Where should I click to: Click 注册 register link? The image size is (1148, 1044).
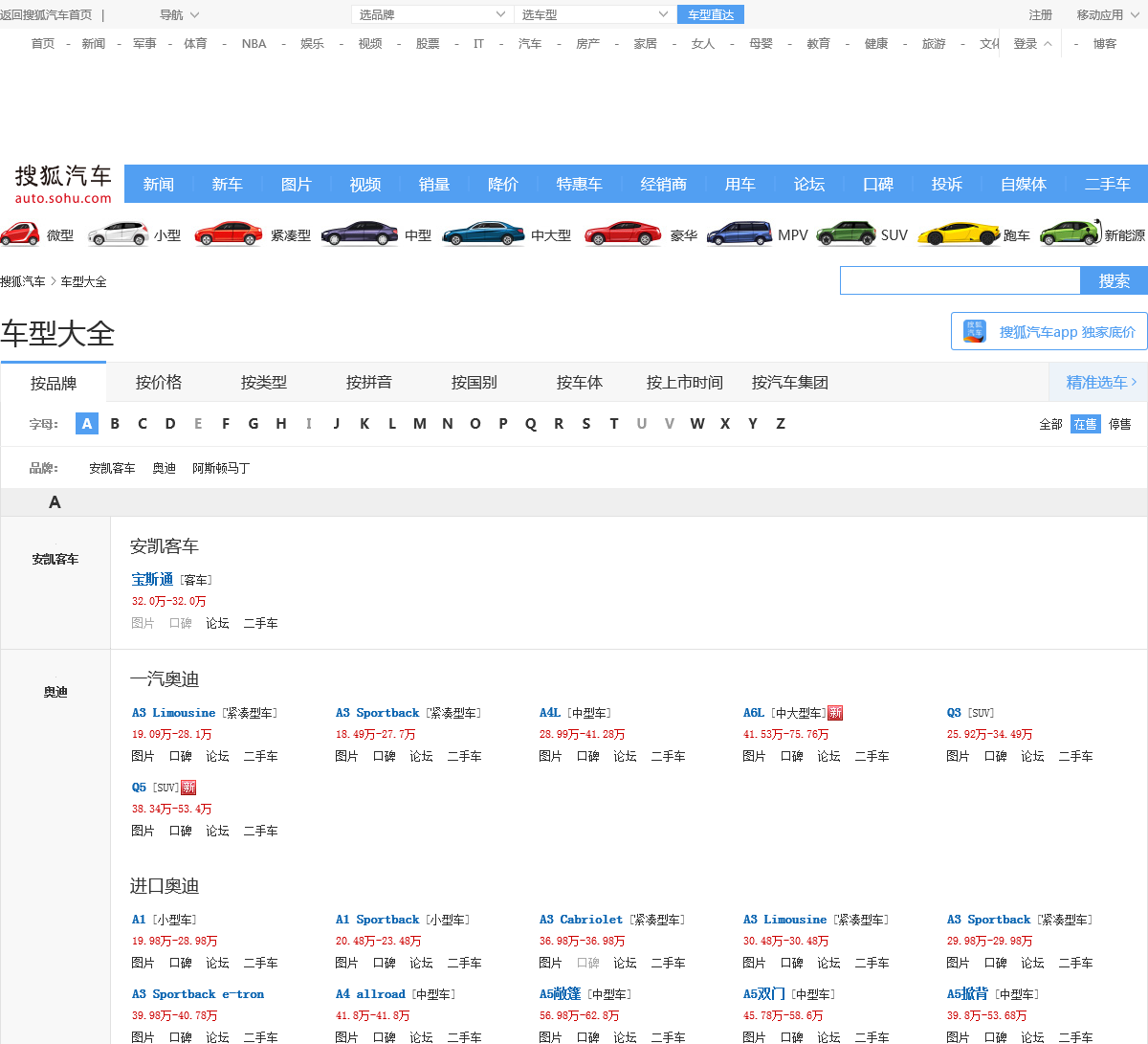[1040, 15]
